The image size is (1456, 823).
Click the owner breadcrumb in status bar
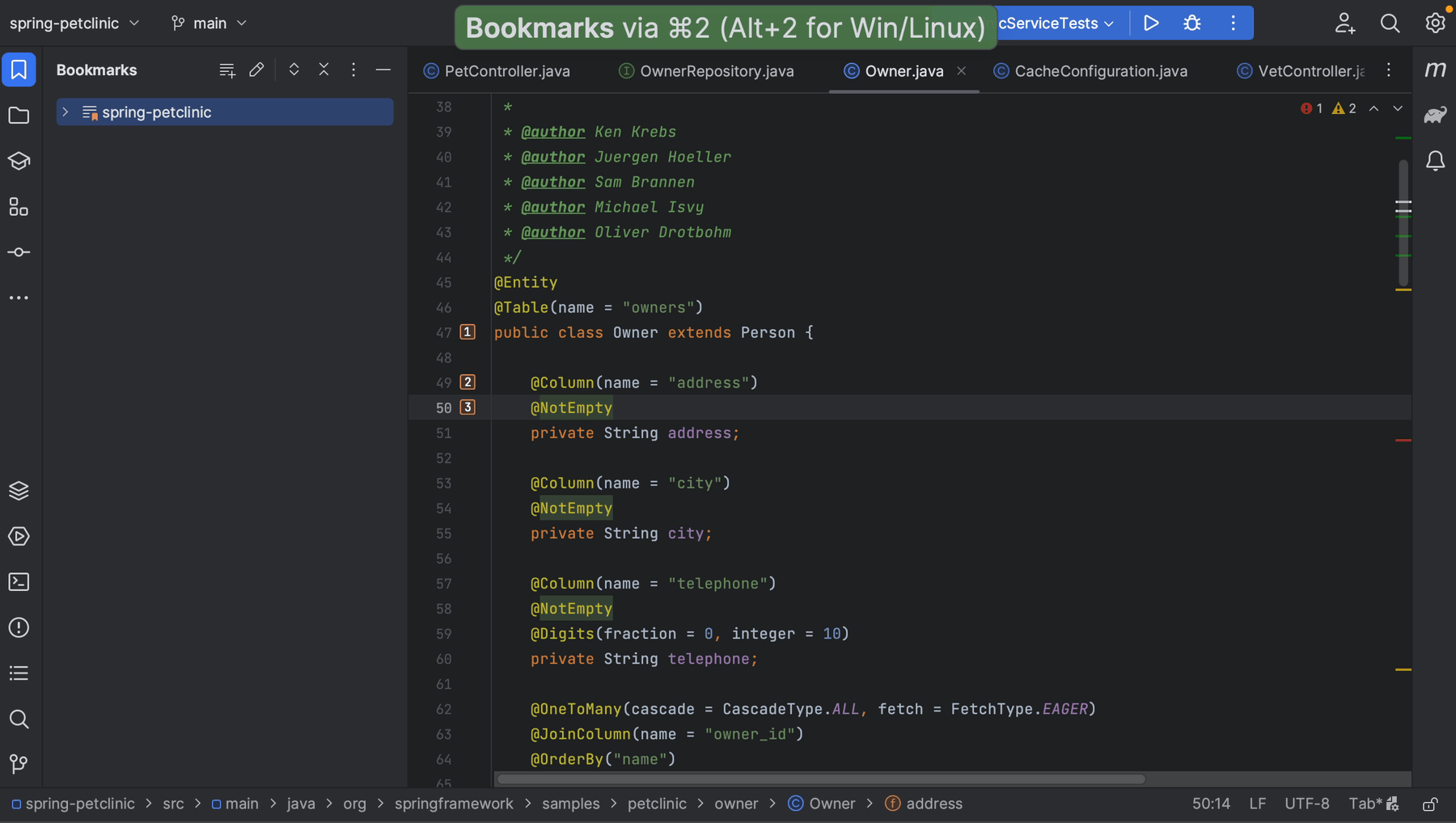click(736, 803)
